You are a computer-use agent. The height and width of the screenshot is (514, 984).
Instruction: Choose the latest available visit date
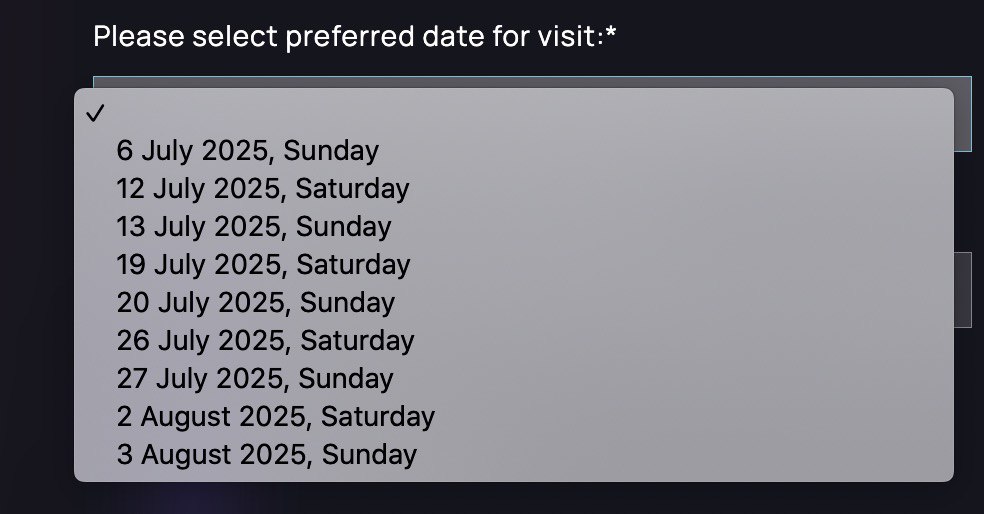click(x=266, y=455)
